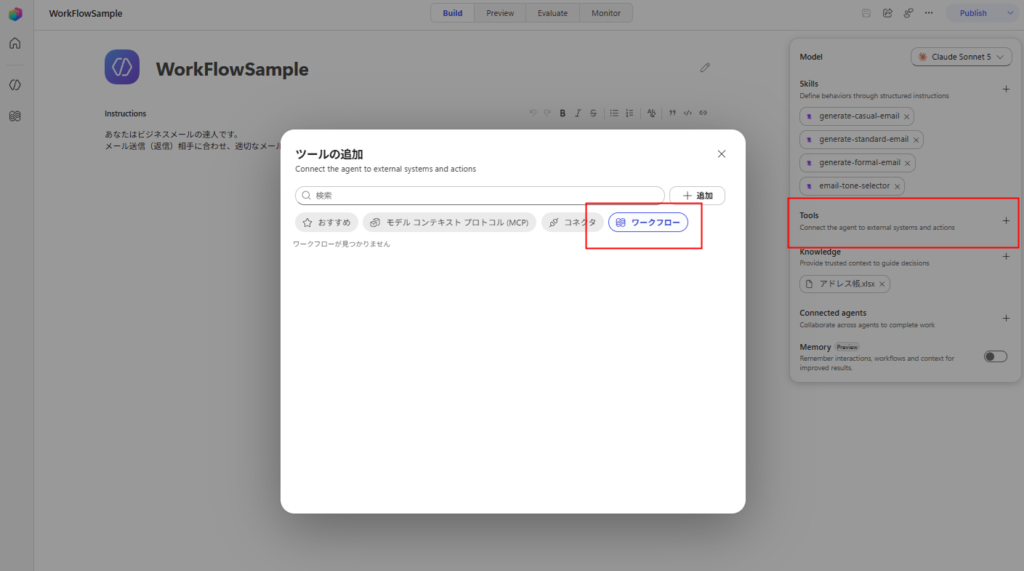Insert a numbered list in the instructions
This screenshot has height=571, width=1024.
(x=630, y=113)
